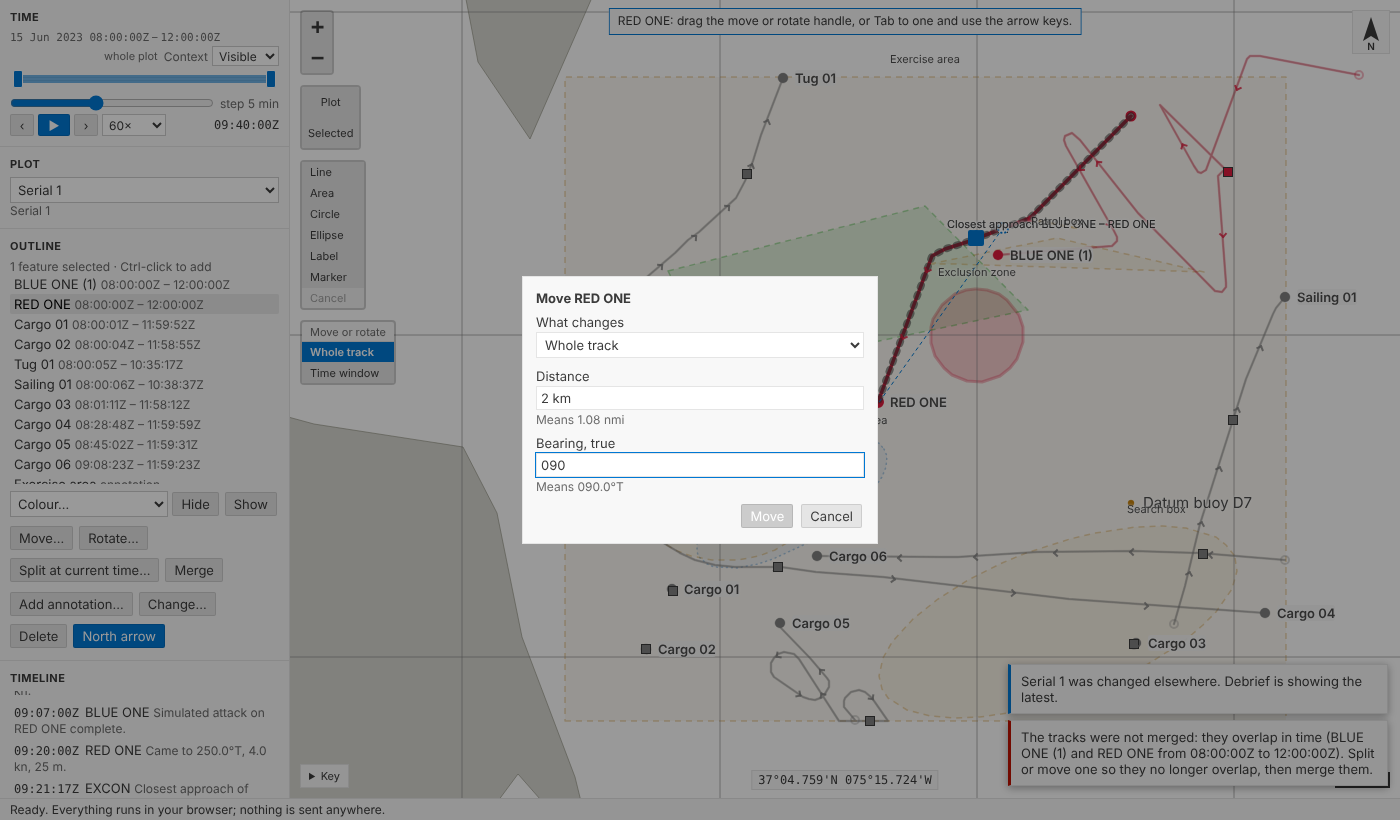Viewport: 1400px width, 820px height.
Task: Toggle the North arrow button
Action: pos(119,636)
